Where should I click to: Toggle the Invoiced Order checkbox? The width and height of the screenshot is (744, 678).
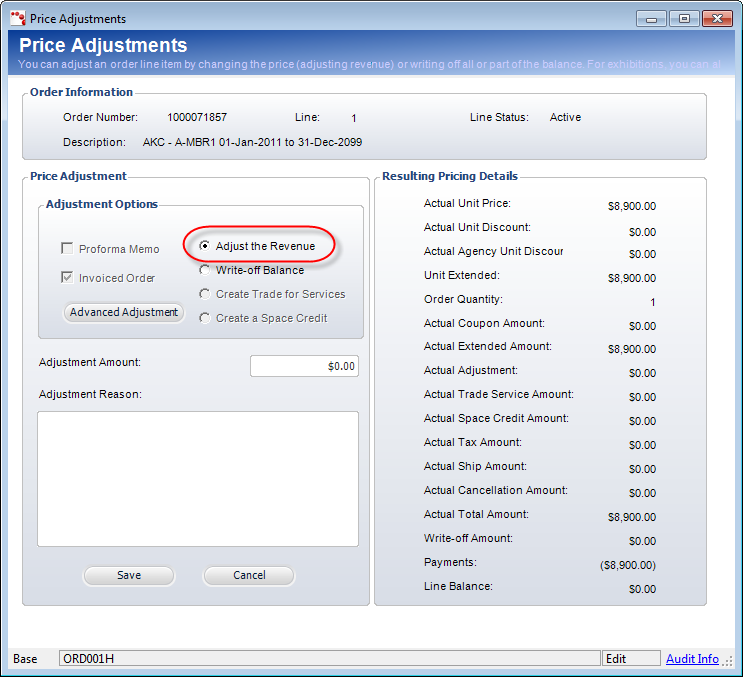coord(68,278)
